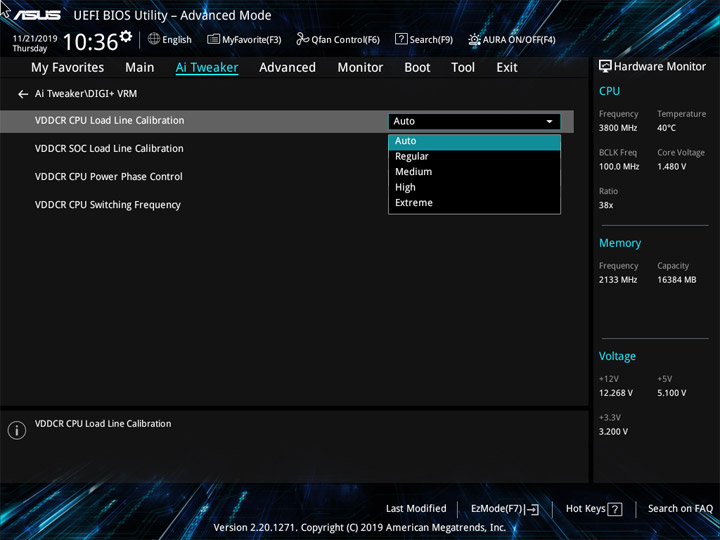Viewport: 720px width, 540px height.
Task: Open MyFavorite(F3) list icon
Action: click(x=213, y=39)
